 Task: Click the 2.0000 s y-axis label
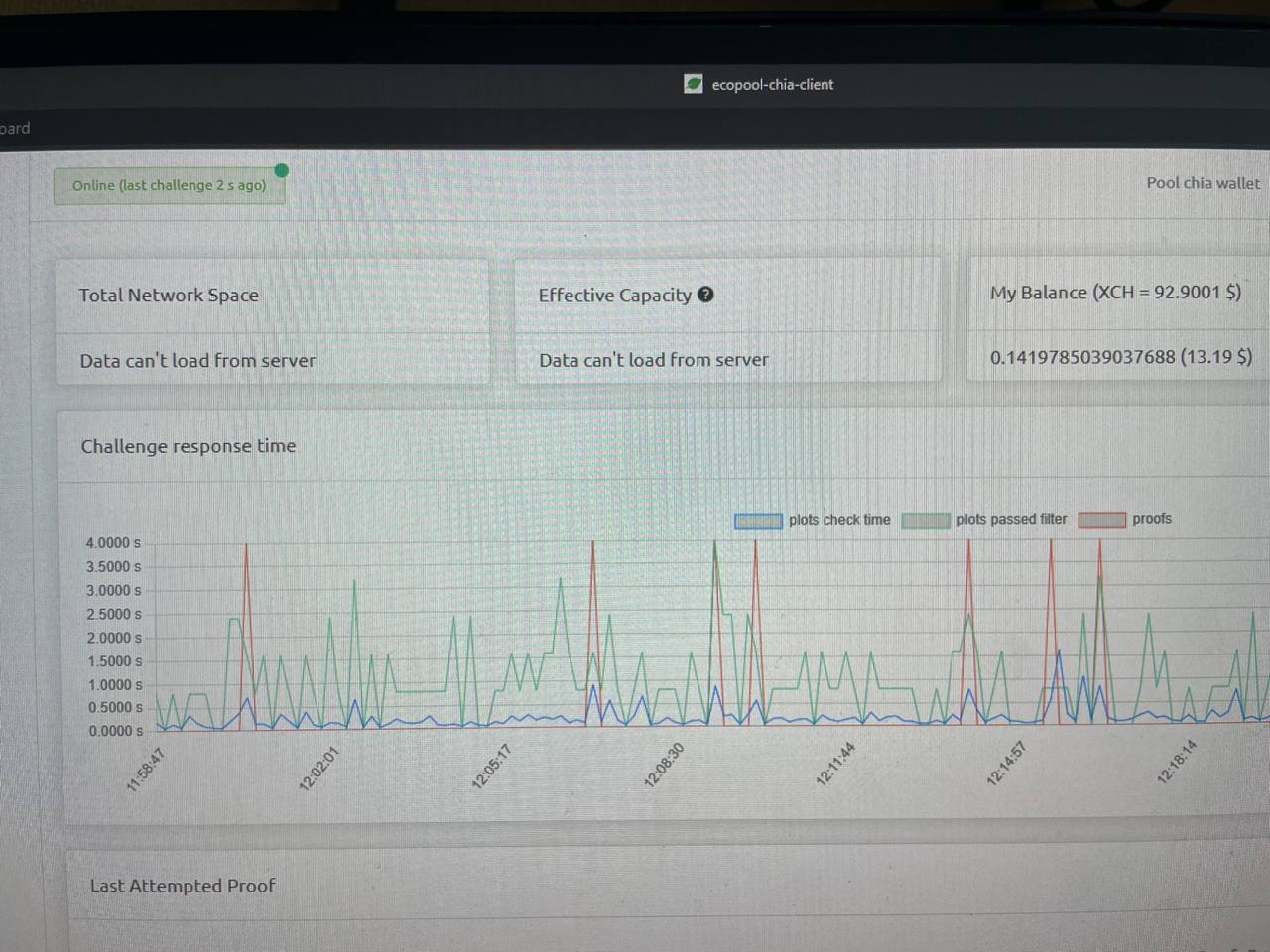pyautogui.click(x=114, y=638)
